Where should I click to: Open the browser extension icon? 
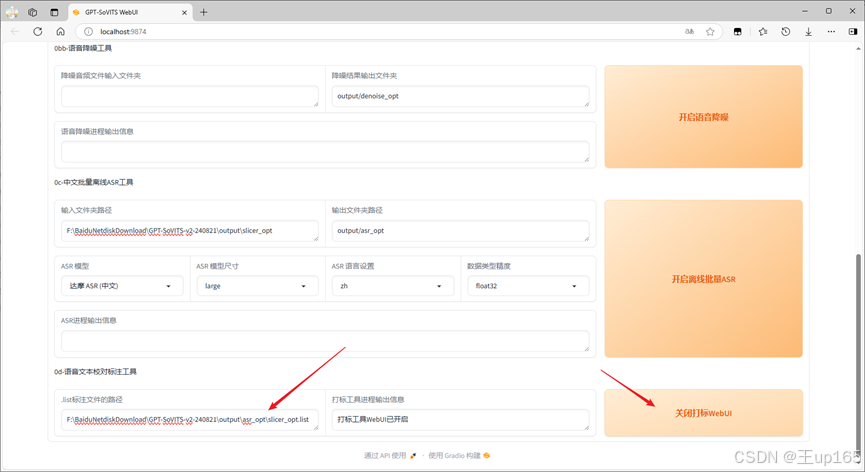point(738,31)
